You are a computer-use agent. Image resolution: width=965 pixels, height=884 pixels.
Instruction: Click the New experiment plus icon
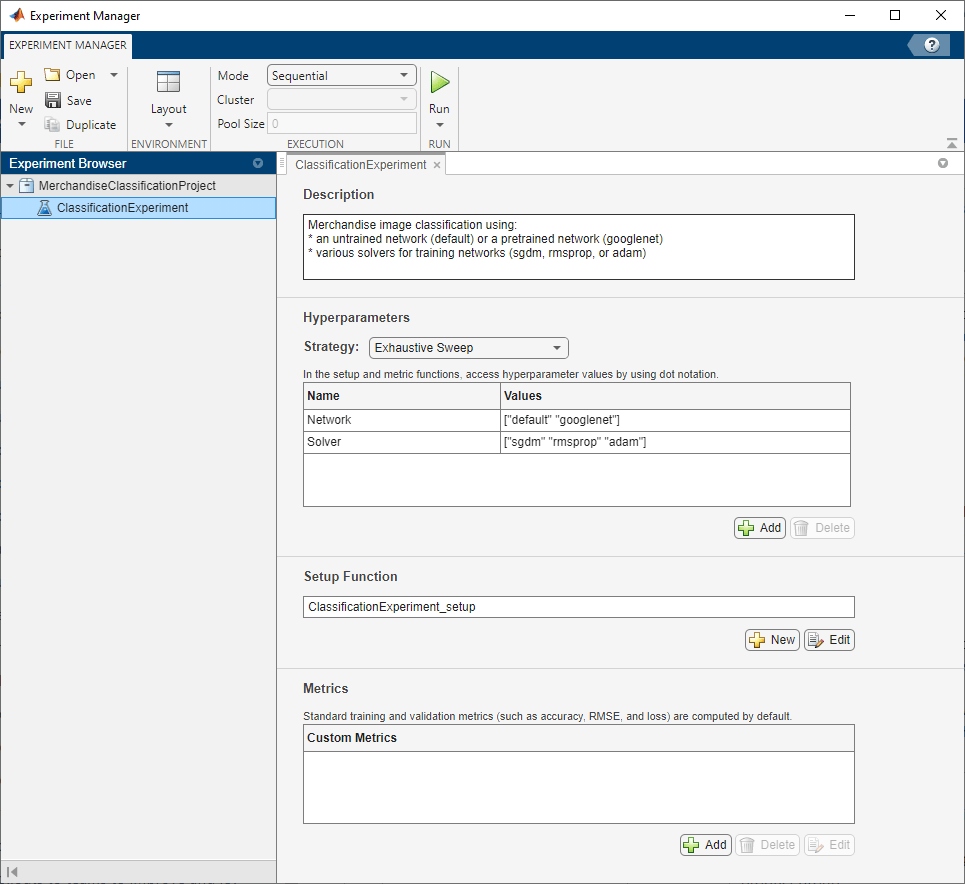coord(21,83)
